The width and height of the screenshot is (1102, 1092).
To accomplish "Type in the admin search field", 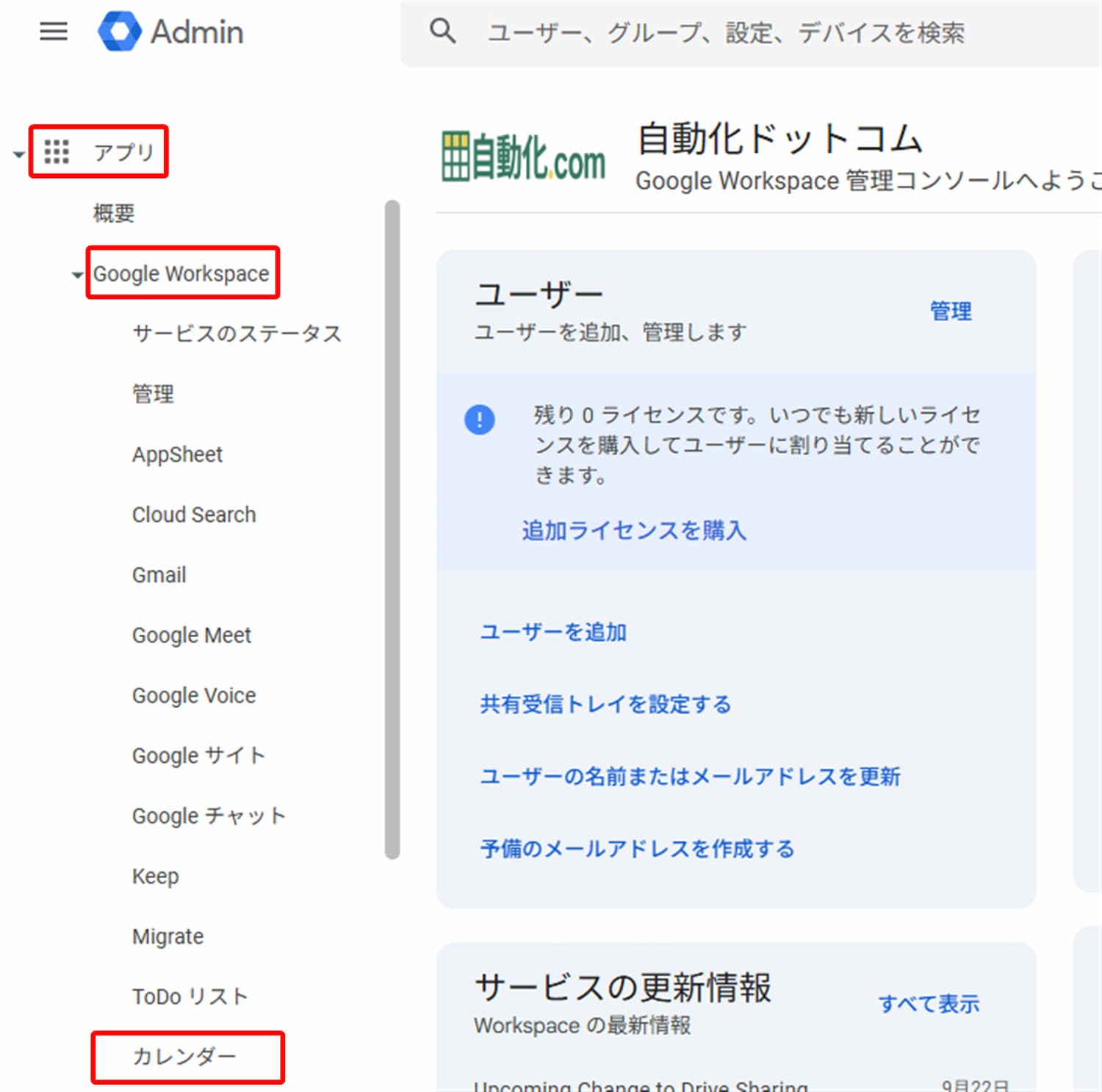I will [x=735, y=33].
